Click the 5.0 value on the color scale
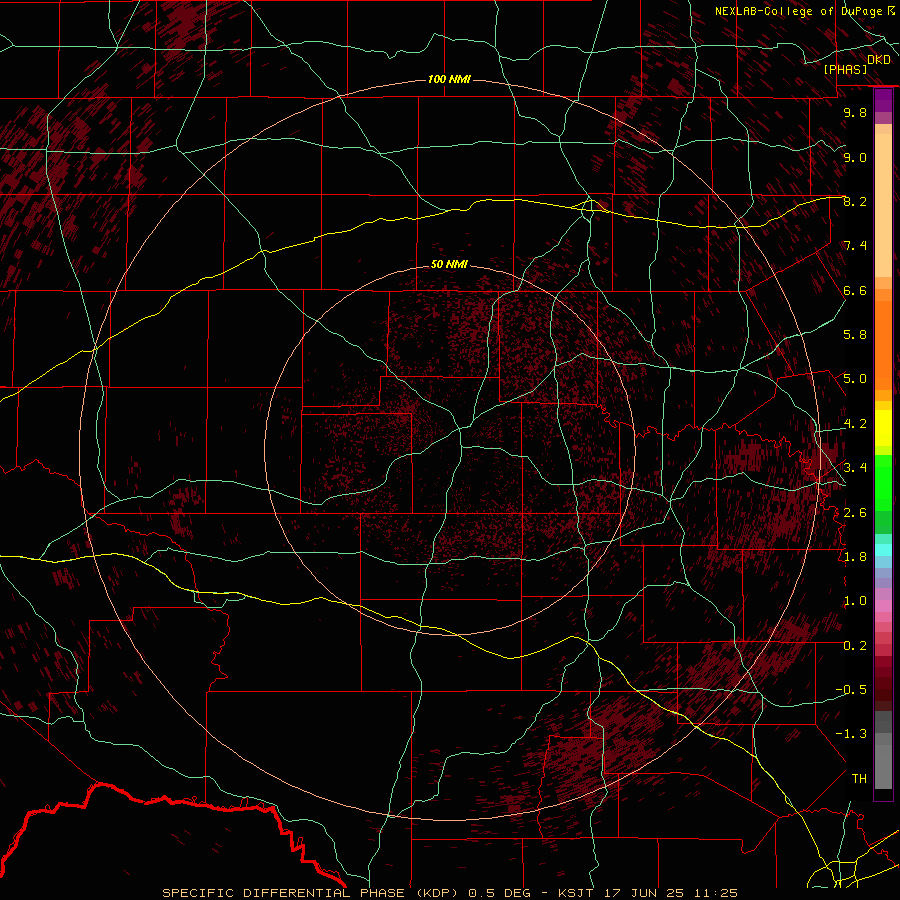900x900 pixels. (x=855, y=379)
